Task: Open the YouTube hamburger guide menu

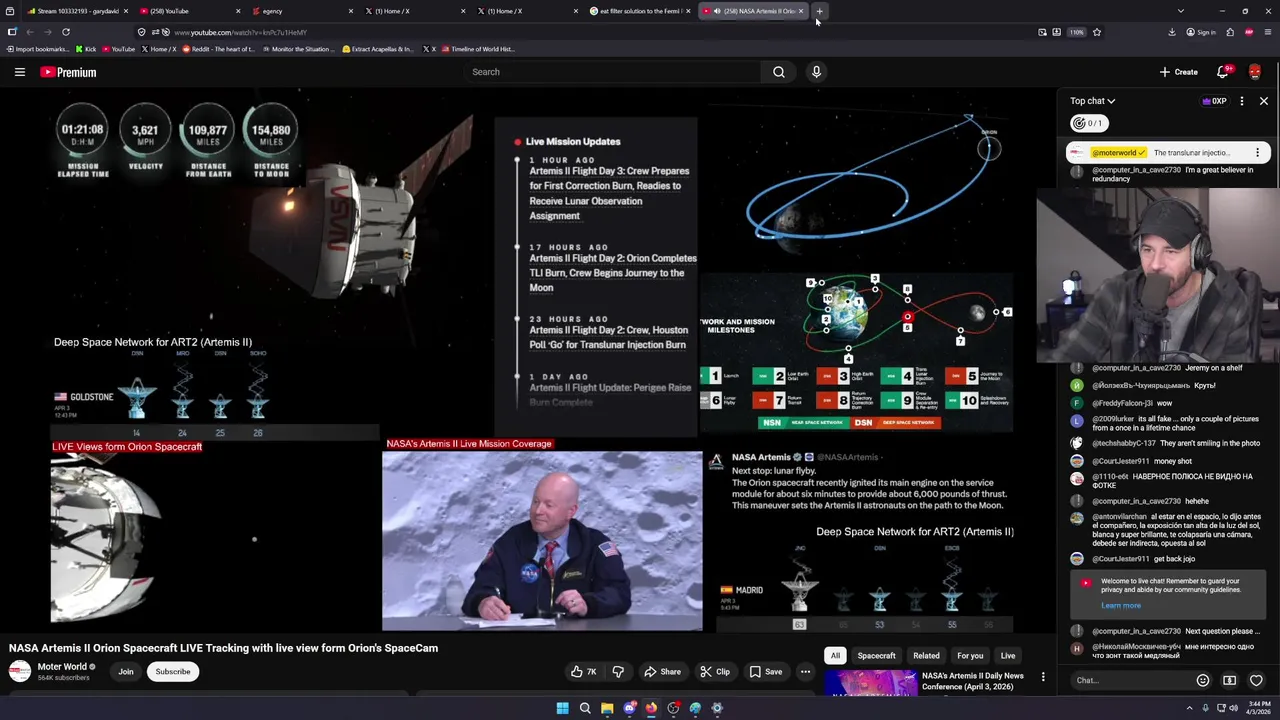Action: click(x=19, y=72)
